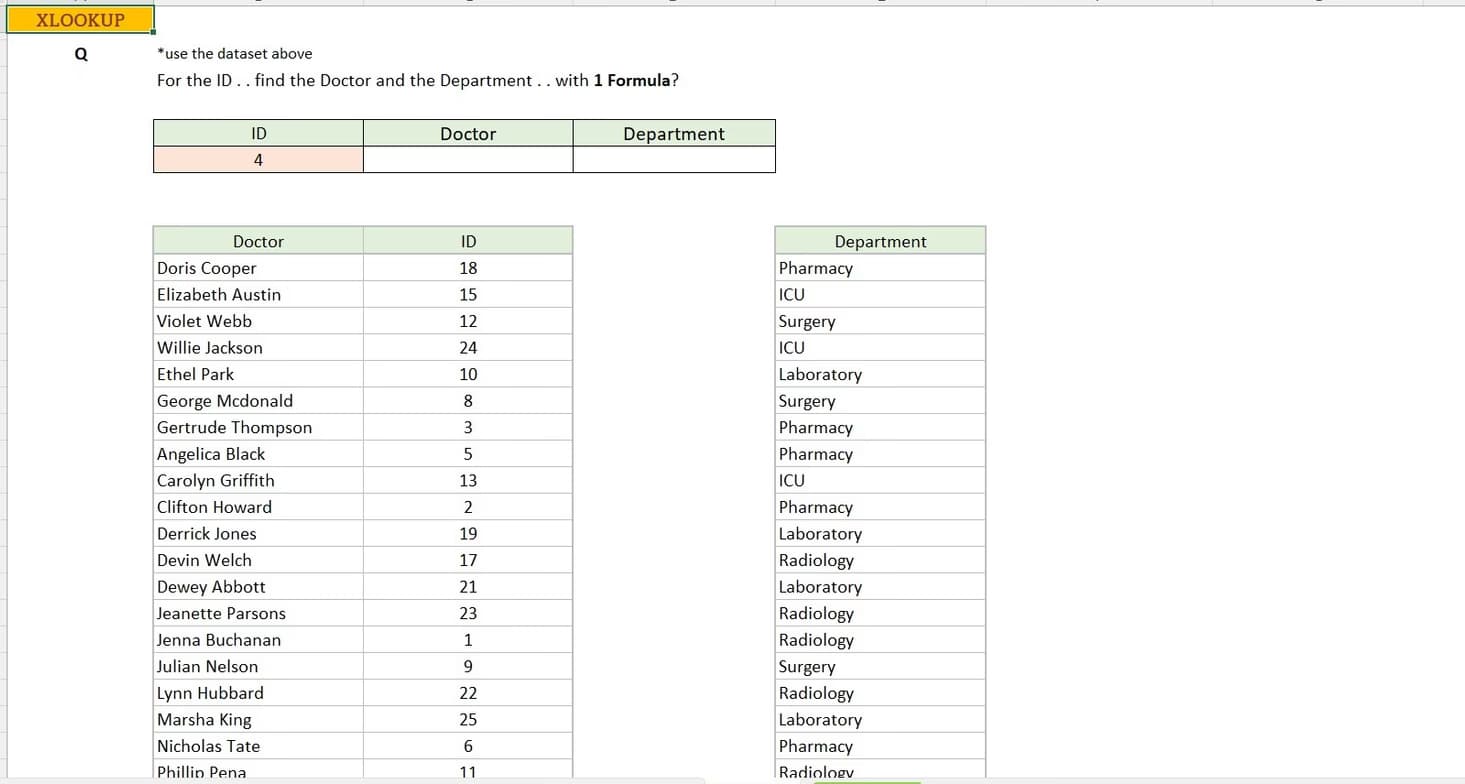Click the question text about 1 Formula
Image resolution: width=1465 pixels, height=784 pixels.
[x=418, y=80]
